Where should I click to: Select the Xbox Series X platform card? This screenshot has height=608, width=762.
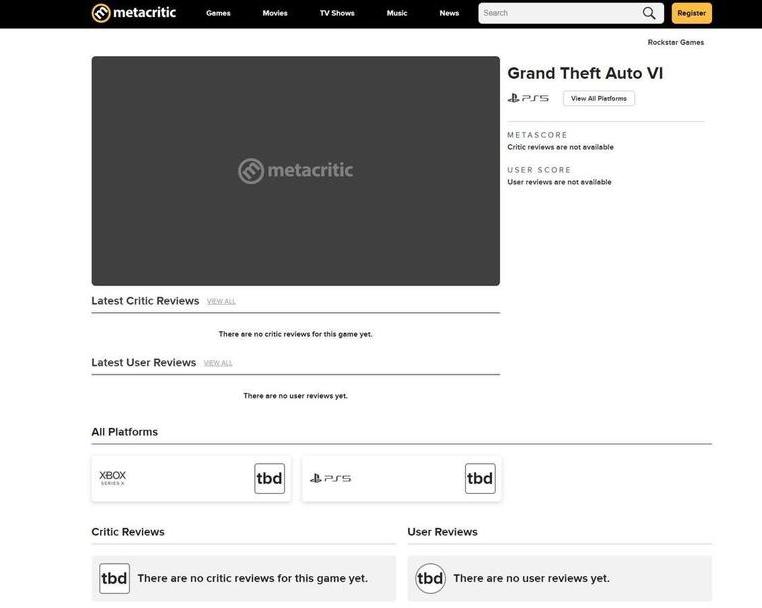click(x=191, y=478)
